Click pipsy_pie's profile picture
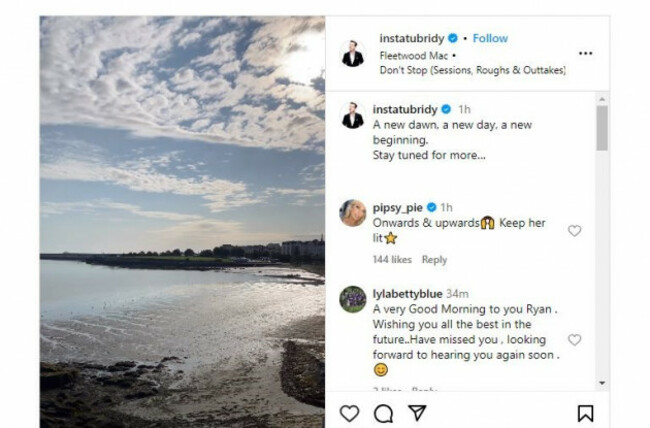The height and width of the screenshot is (428, 650). 352,213
